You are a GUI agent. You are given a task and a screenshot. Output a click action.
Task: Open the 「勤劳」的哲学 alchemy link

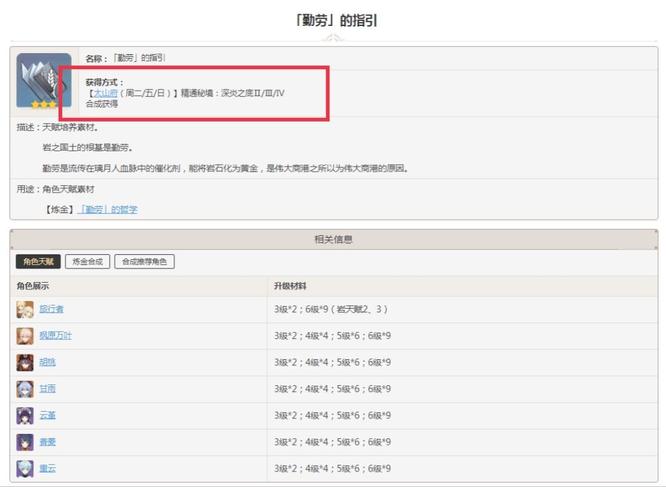(108, 210)
